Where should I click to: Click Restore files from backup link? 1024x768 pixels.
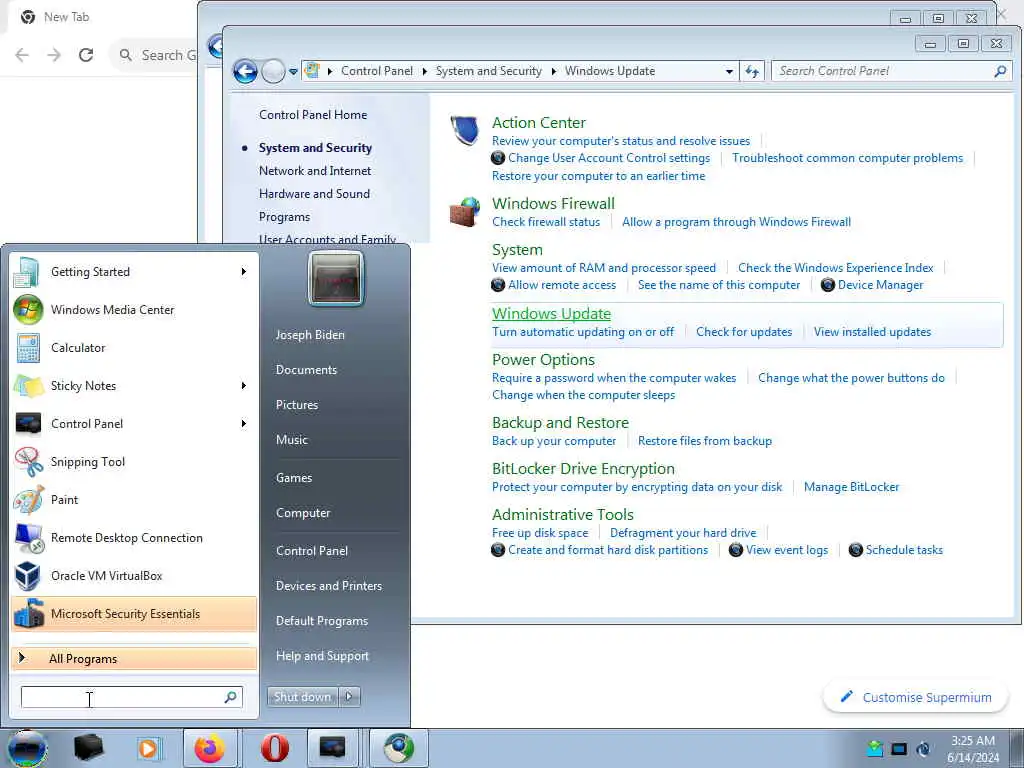[705, 441]
